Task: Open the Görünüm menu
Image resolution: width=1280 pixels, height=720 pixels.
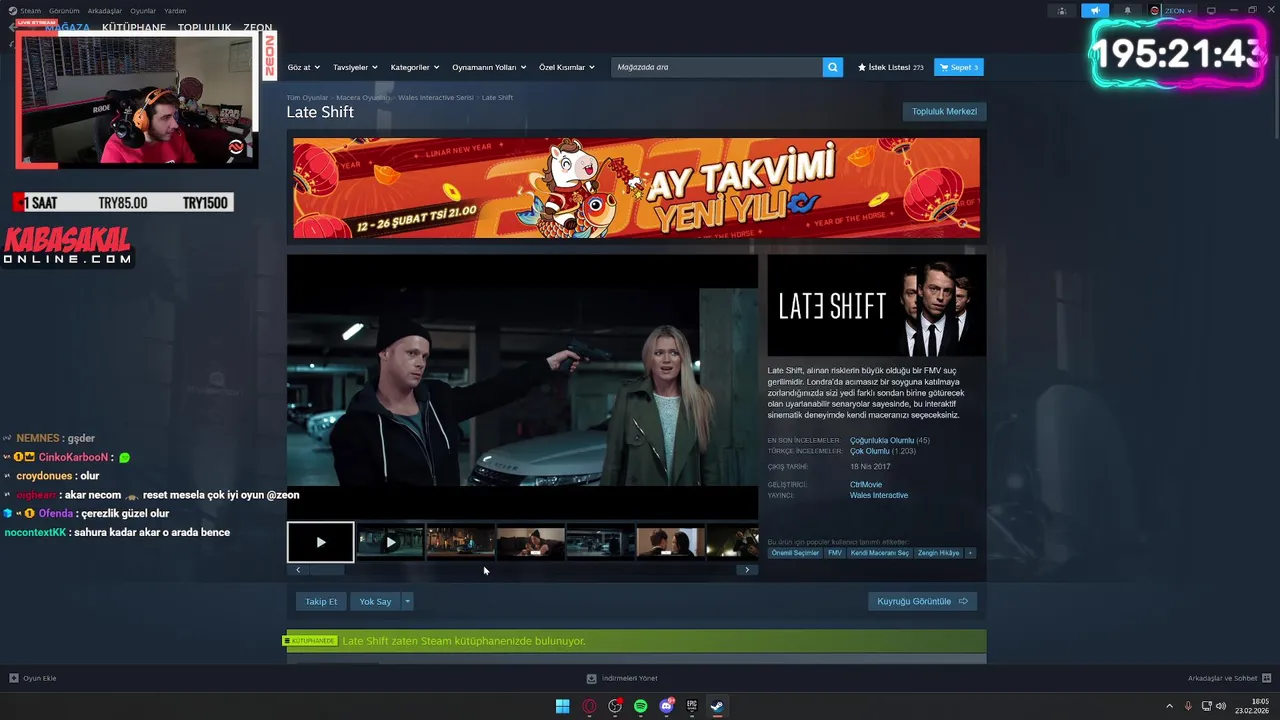Action: click(x=63, y=11)
